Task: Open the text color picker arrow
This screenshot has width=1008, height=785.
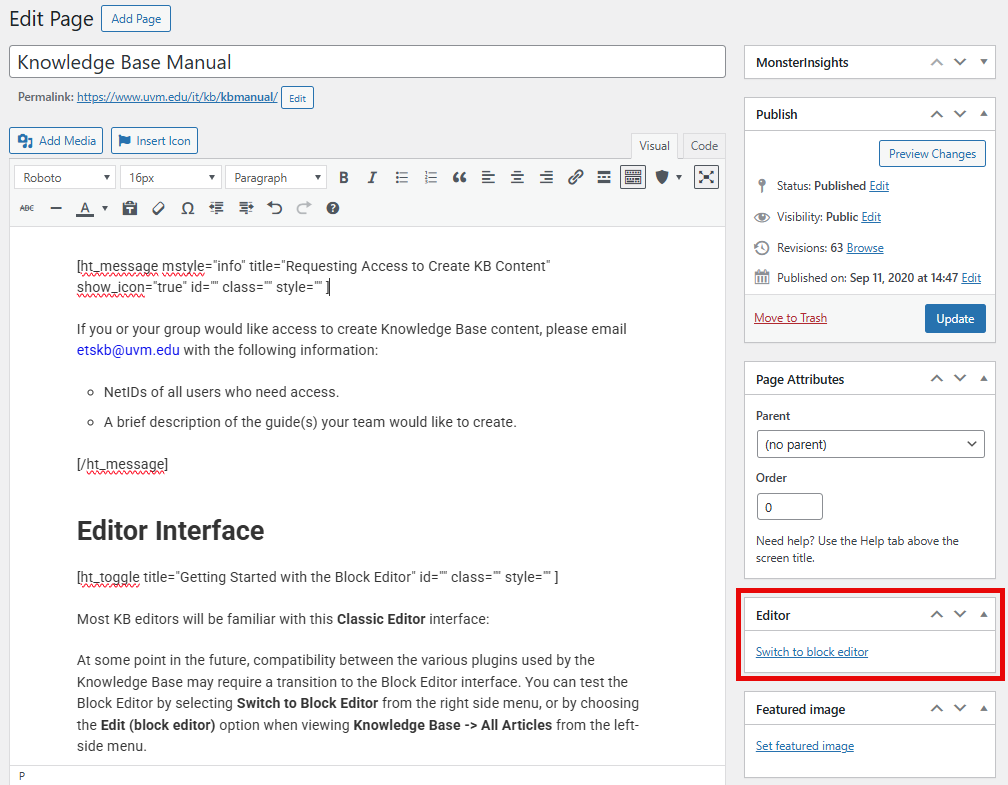Action: [105, 208]
